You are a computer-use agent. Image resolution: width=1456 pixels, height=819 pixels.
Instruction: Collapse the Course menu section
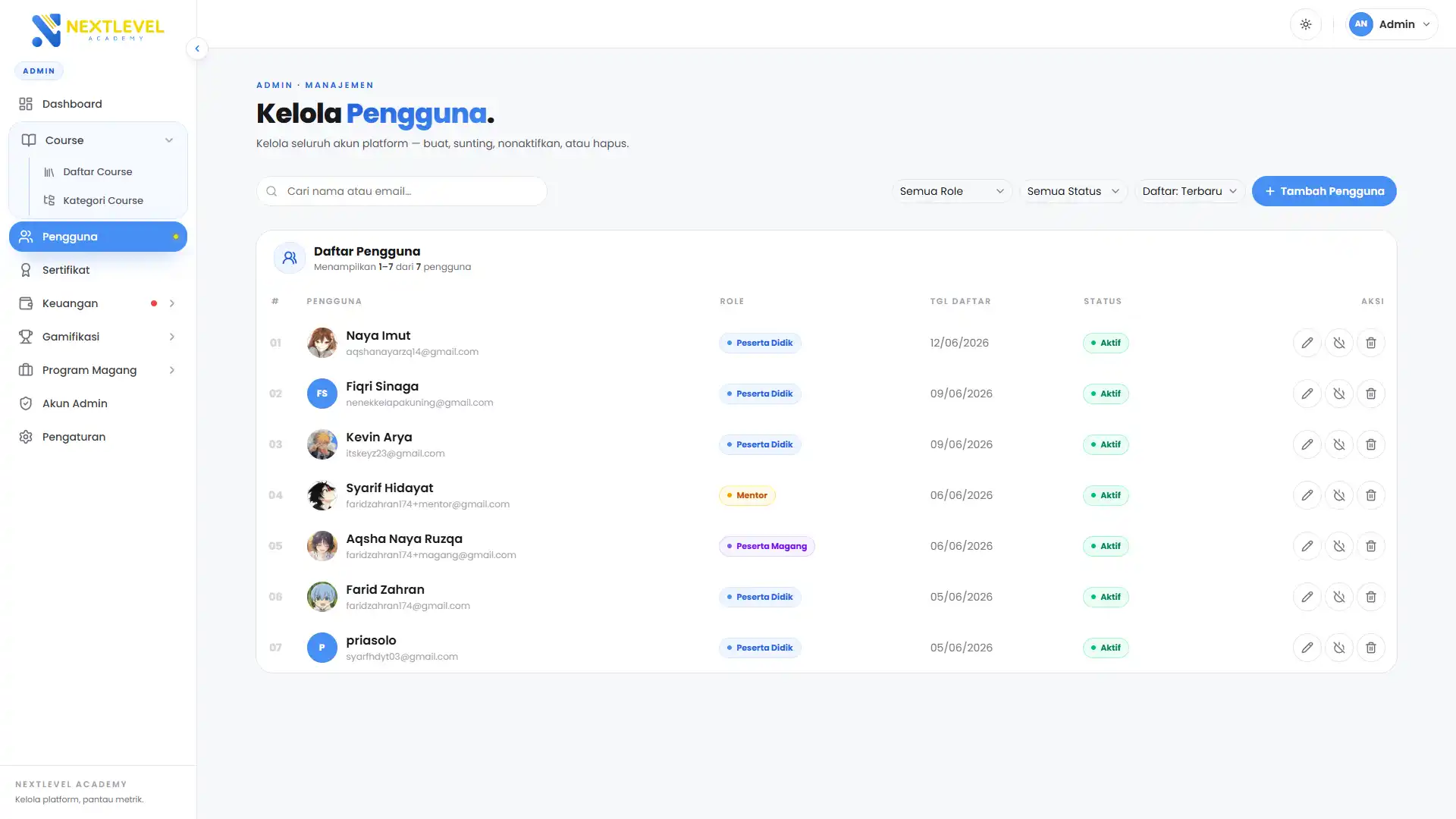(98, 140)
